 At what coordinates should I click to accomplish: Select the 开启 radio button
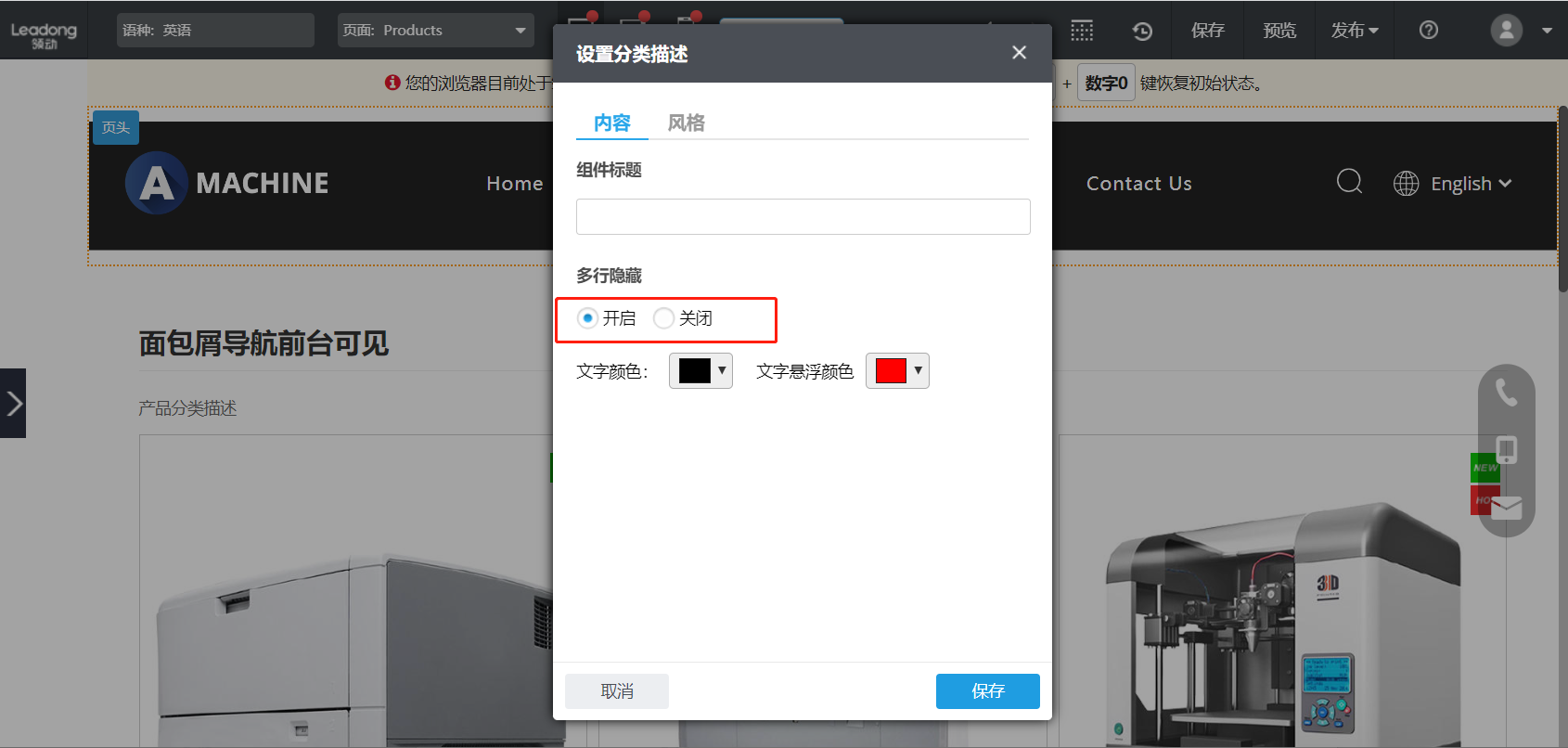587,318
